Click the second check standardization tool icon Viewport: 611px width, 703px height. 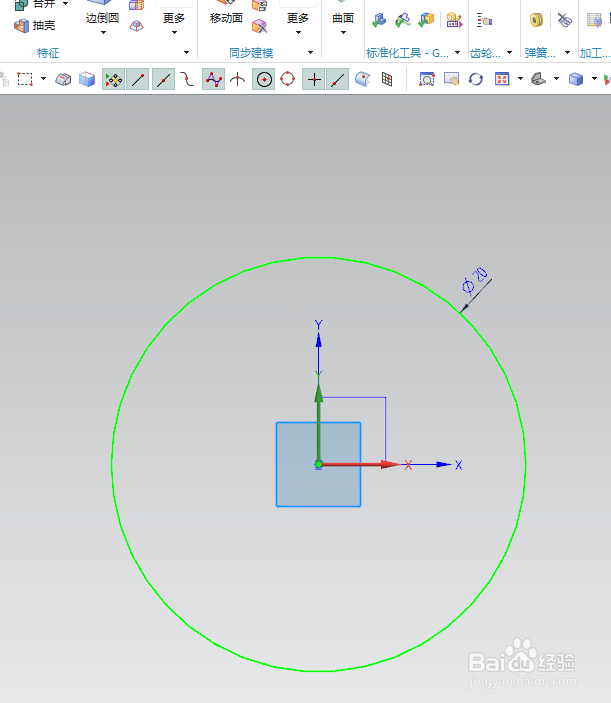[403, 20]
